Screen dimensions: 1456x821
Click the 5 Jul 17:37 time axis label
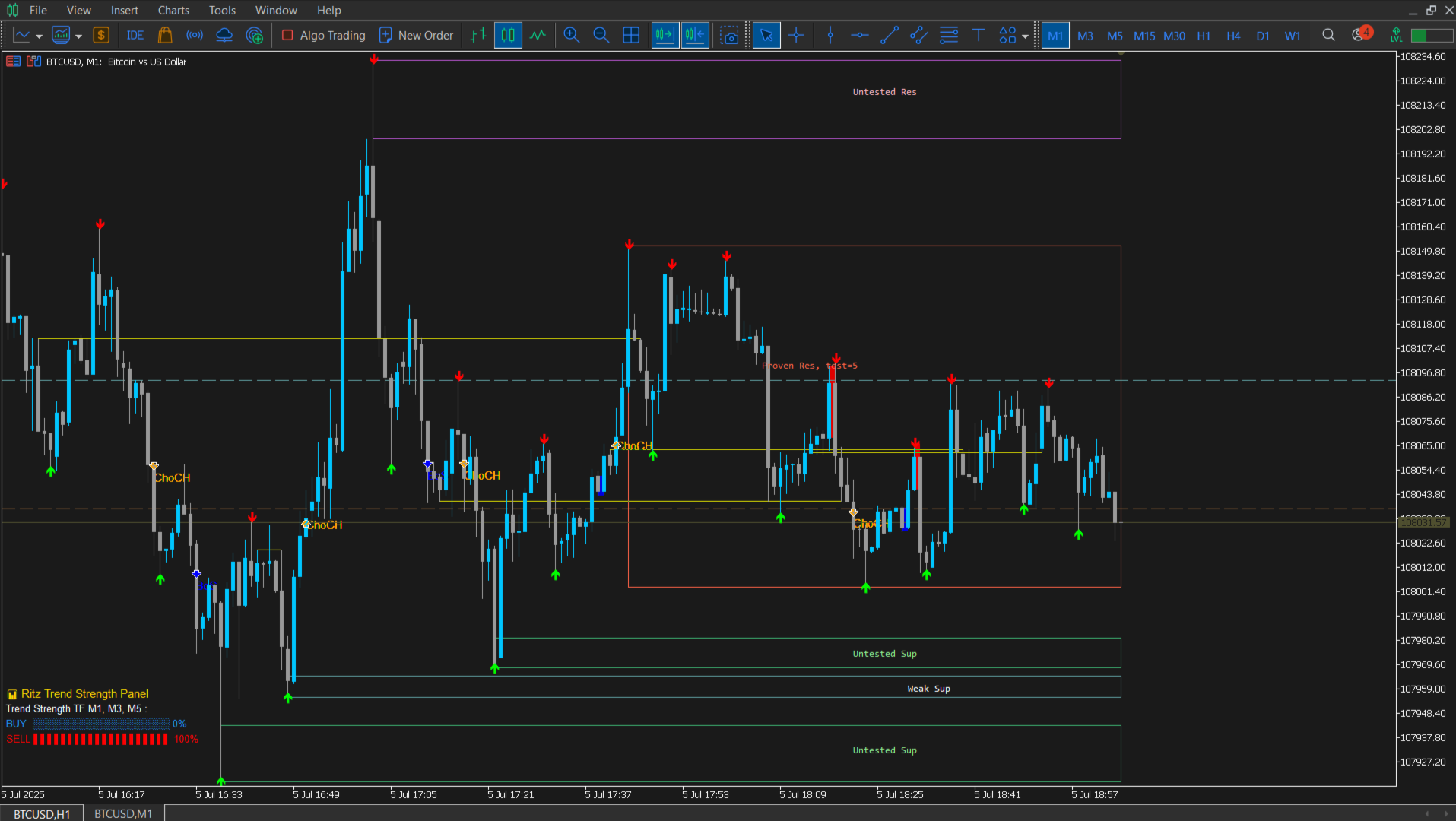tap(608, 794)
